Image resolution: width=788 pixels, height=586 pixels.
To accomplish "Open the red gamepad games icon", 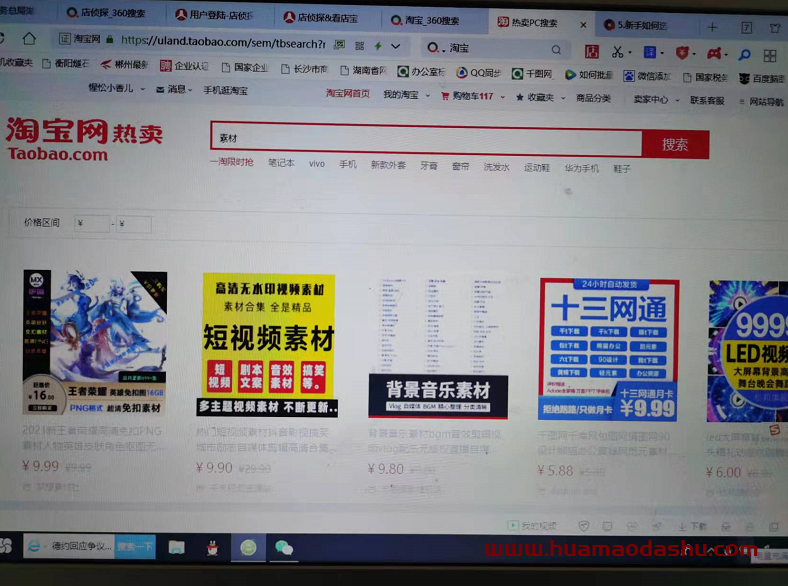I will 714,53.
